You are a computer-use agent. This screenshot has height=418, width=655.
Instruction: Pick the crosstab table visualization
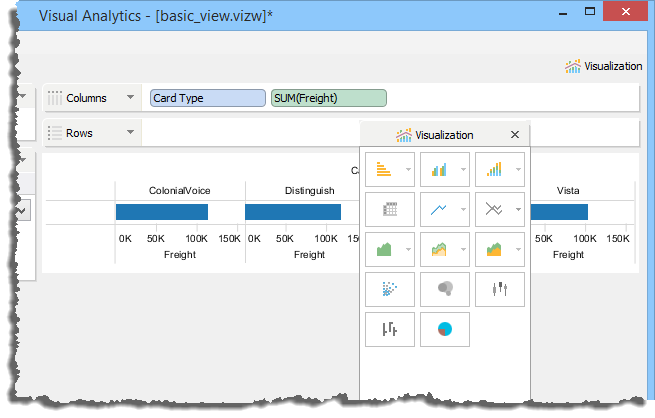(390, 209)
